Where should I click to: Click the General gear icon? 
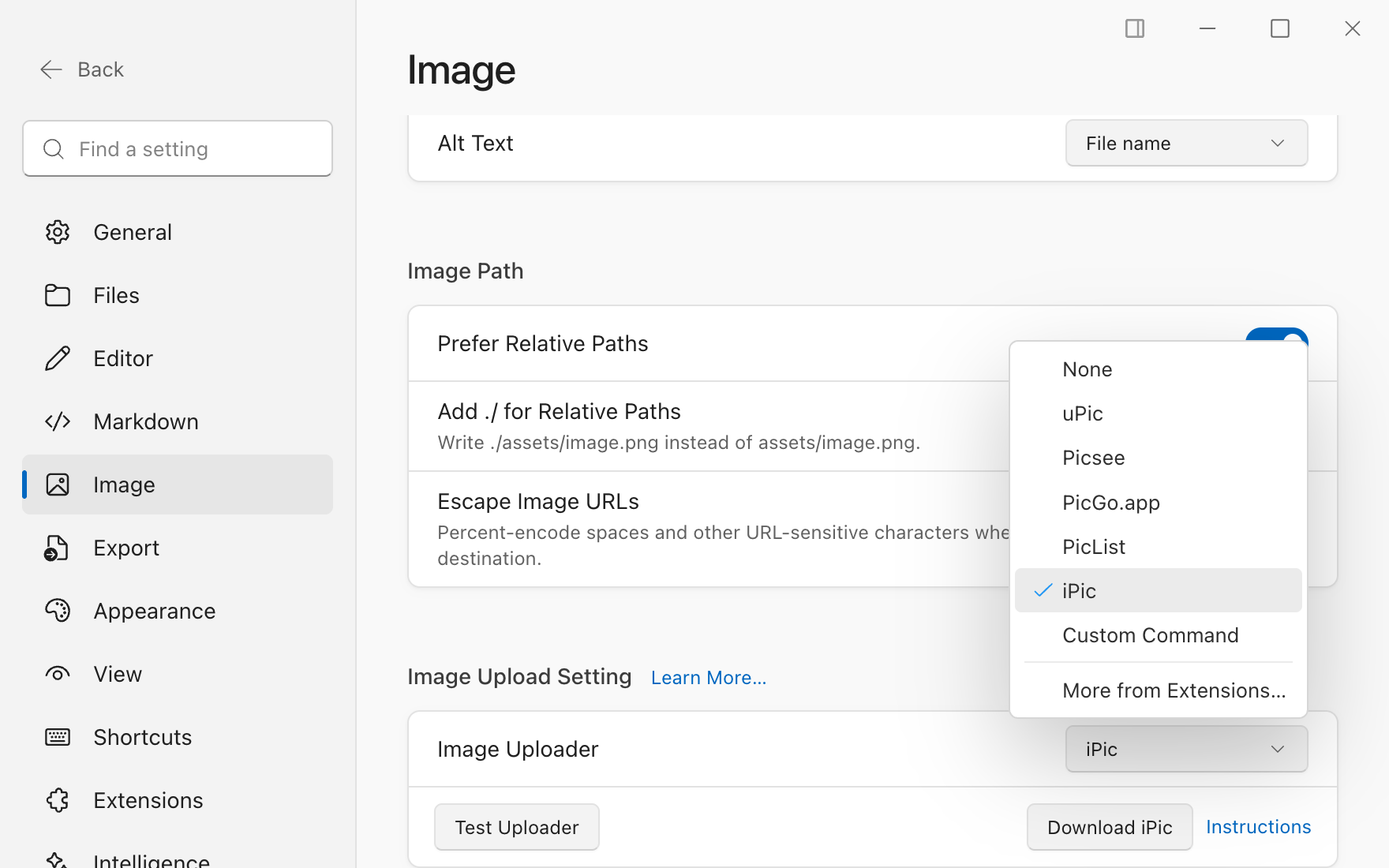click(58, 232)
